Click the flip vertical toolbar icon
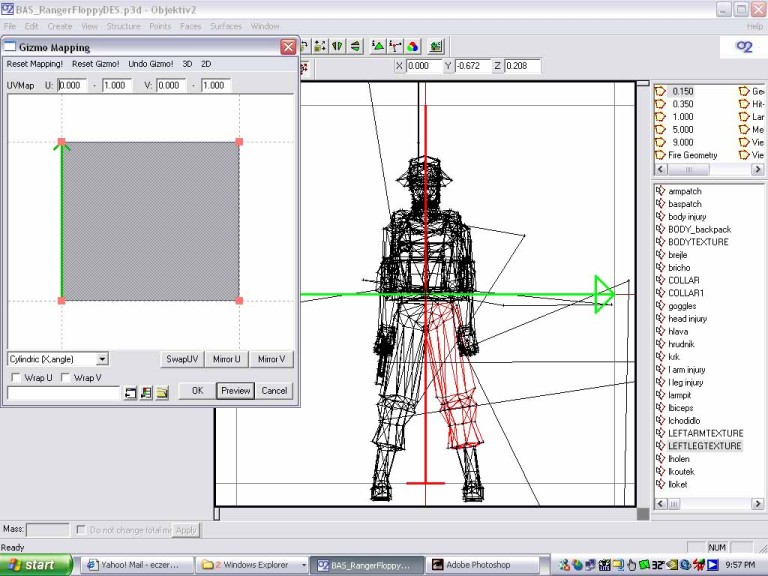The image size is (768, 576). (355, 46)
